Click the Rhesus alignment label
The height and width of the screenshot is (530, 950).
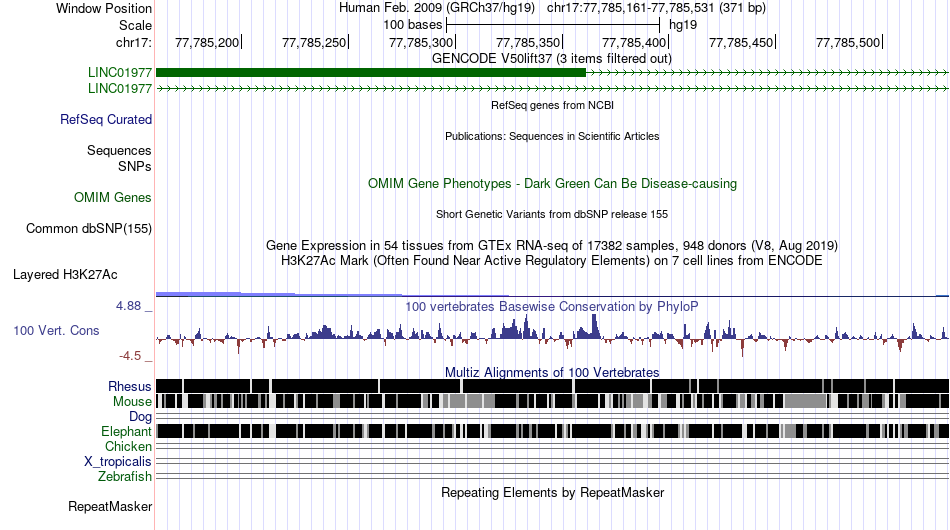point(130,386)
